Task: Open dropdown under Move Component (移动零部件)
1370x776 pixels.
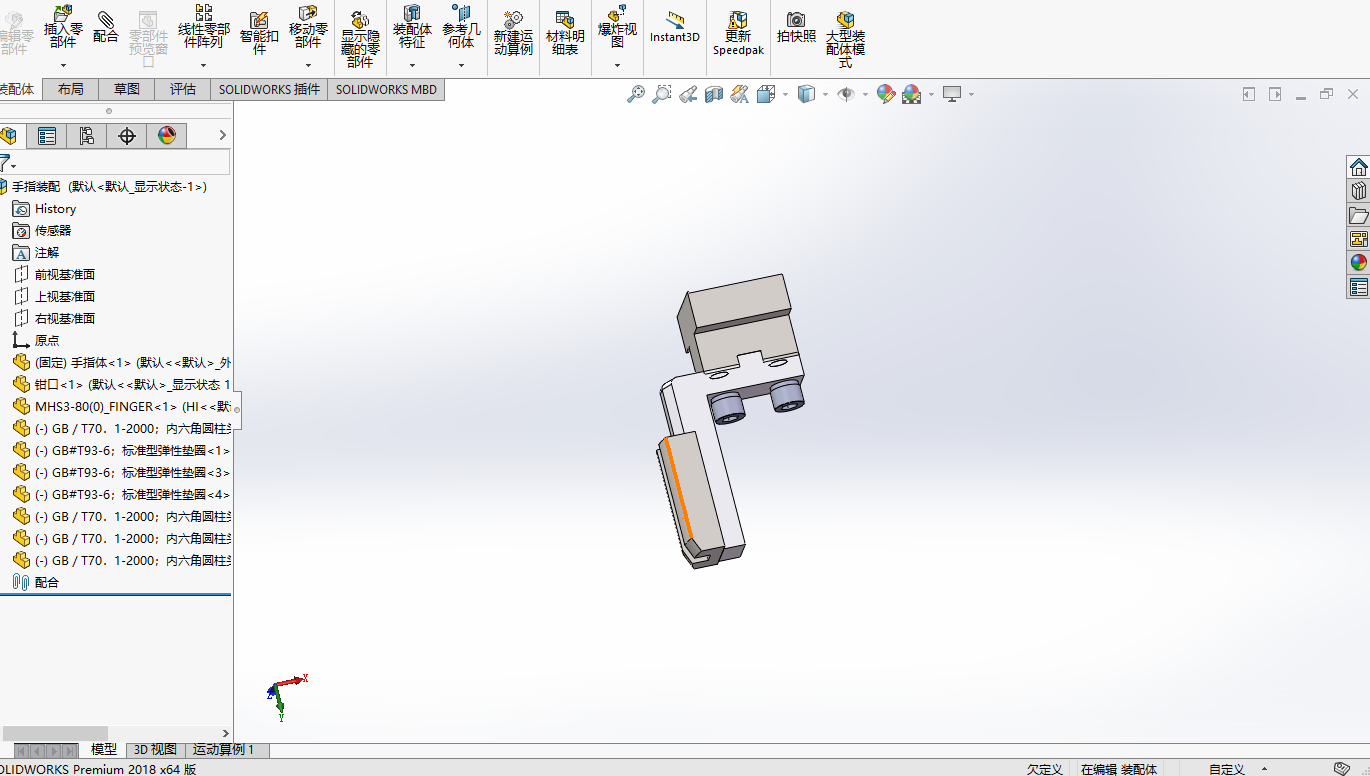Action: pyautogui.click(x=308, y=65)
